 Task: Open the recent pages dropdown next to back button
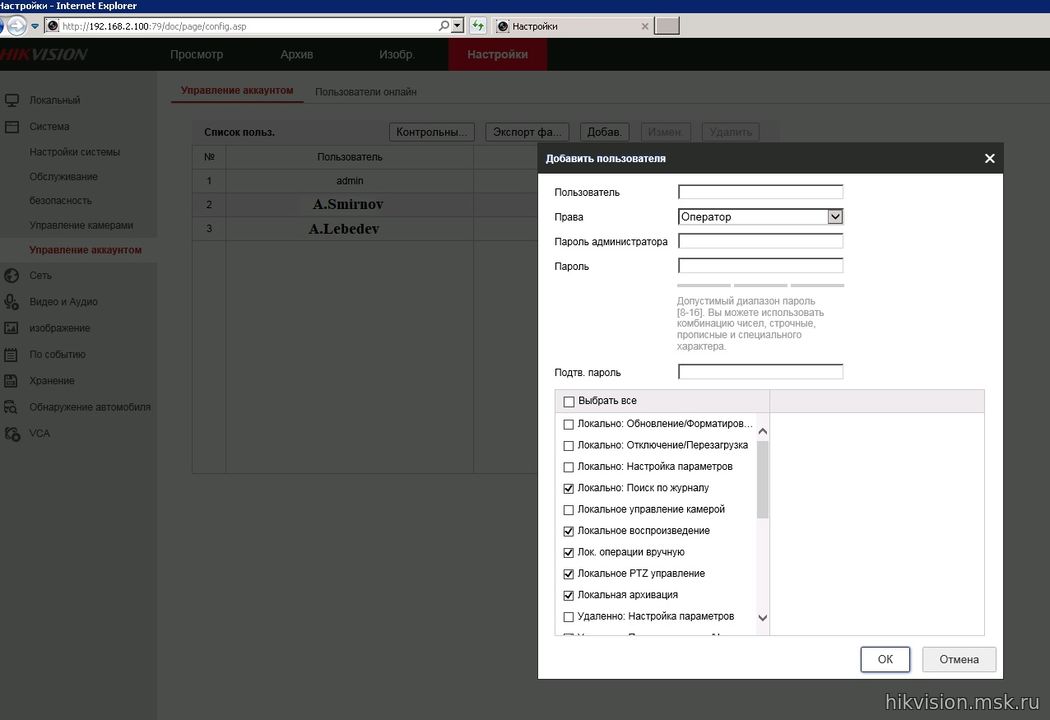35,26
